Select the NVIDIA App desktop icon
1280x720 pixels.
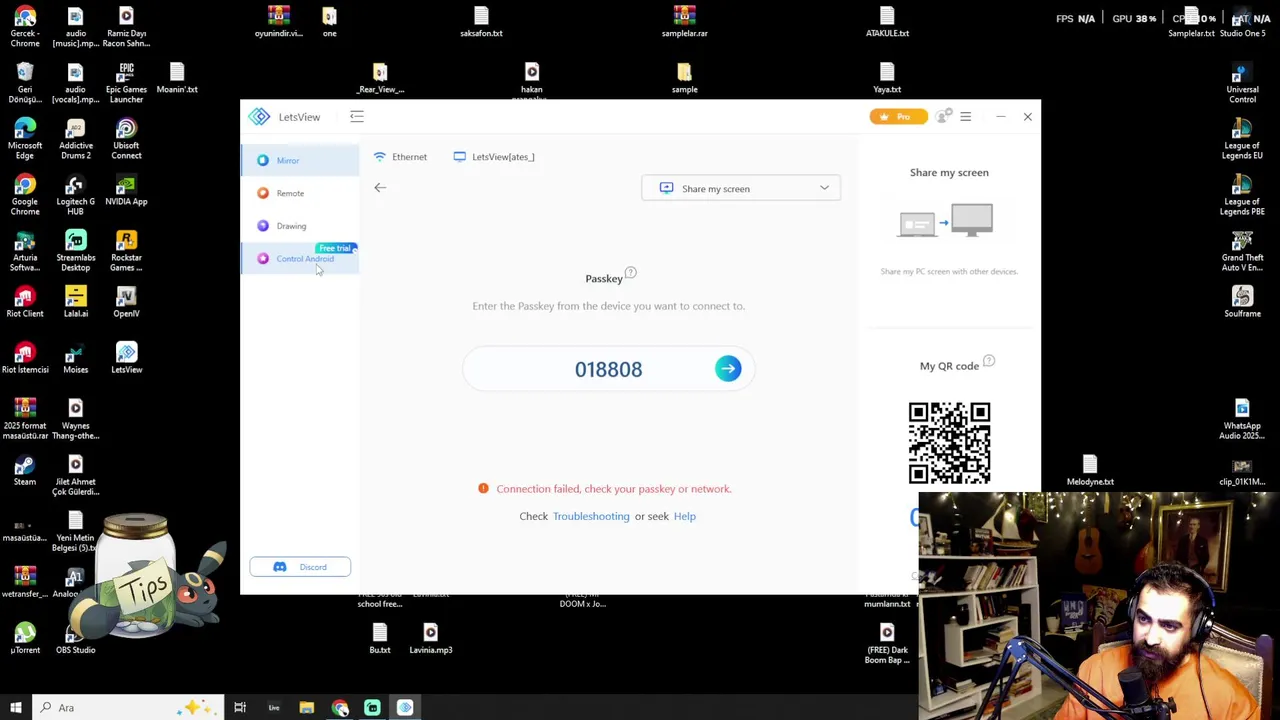tap(126, 188)
